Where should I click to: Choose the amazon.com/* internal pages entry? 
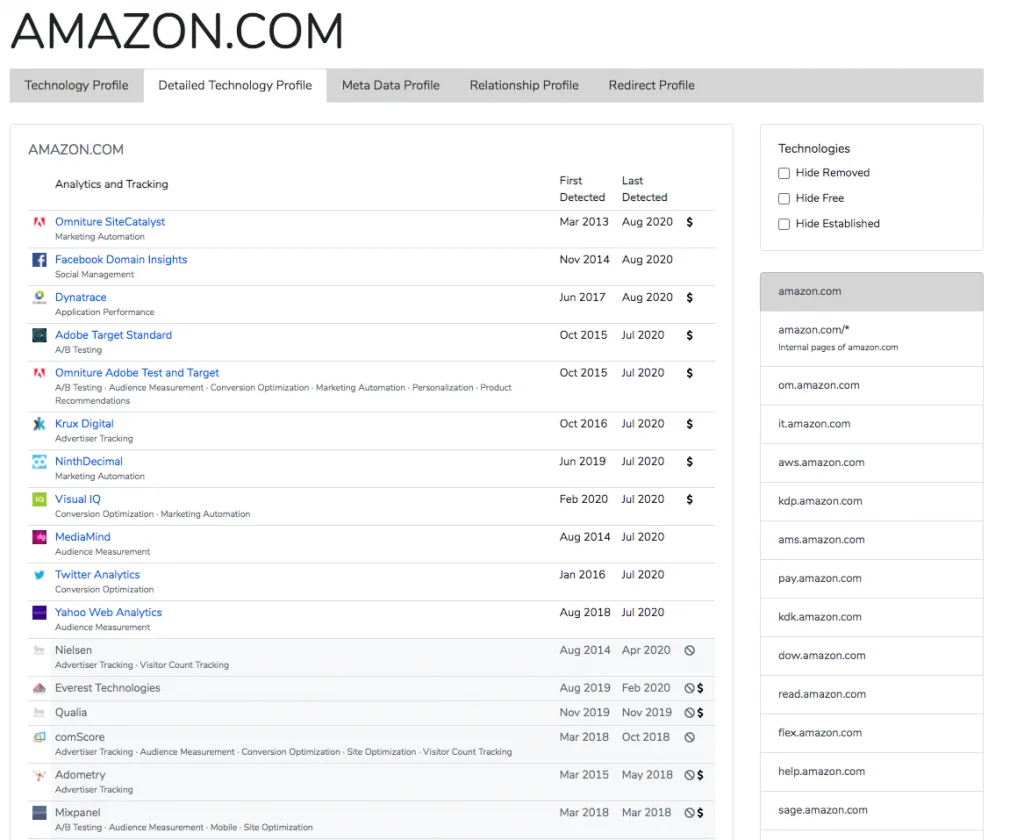[x=871, y=338]
